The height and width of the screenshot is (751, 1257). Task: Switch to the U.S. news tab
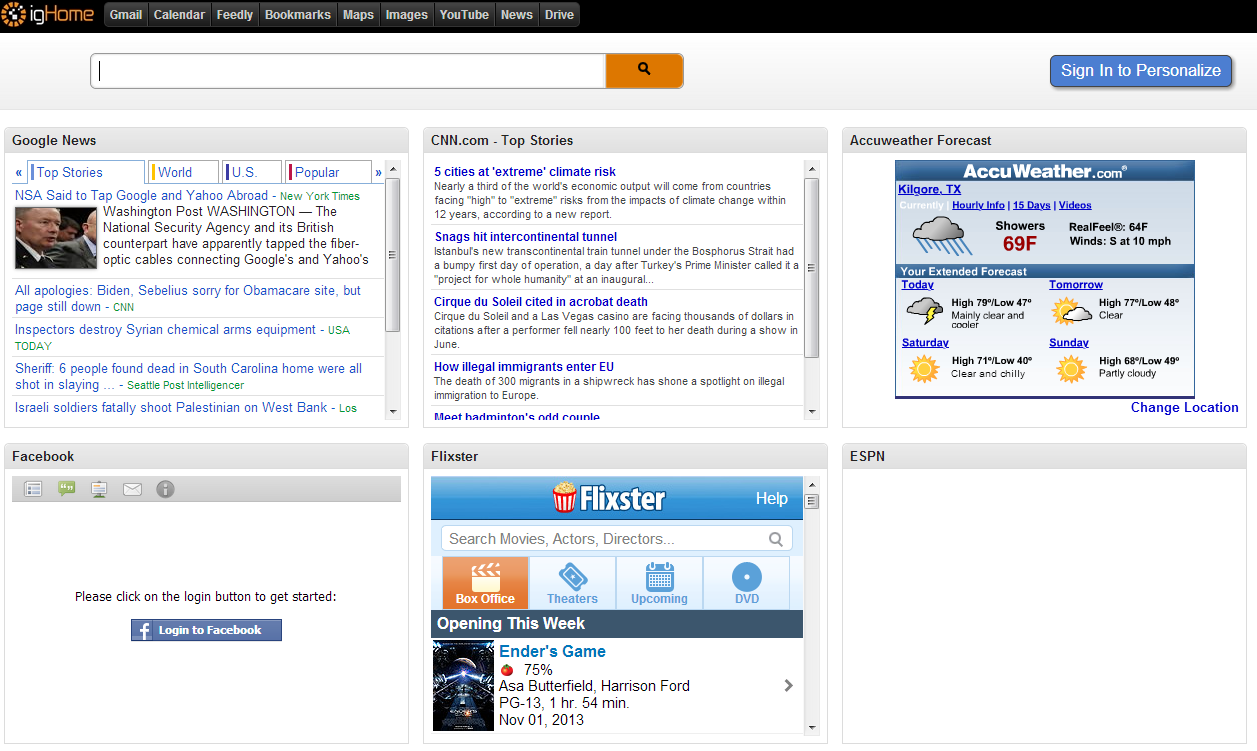click(252, 172)
